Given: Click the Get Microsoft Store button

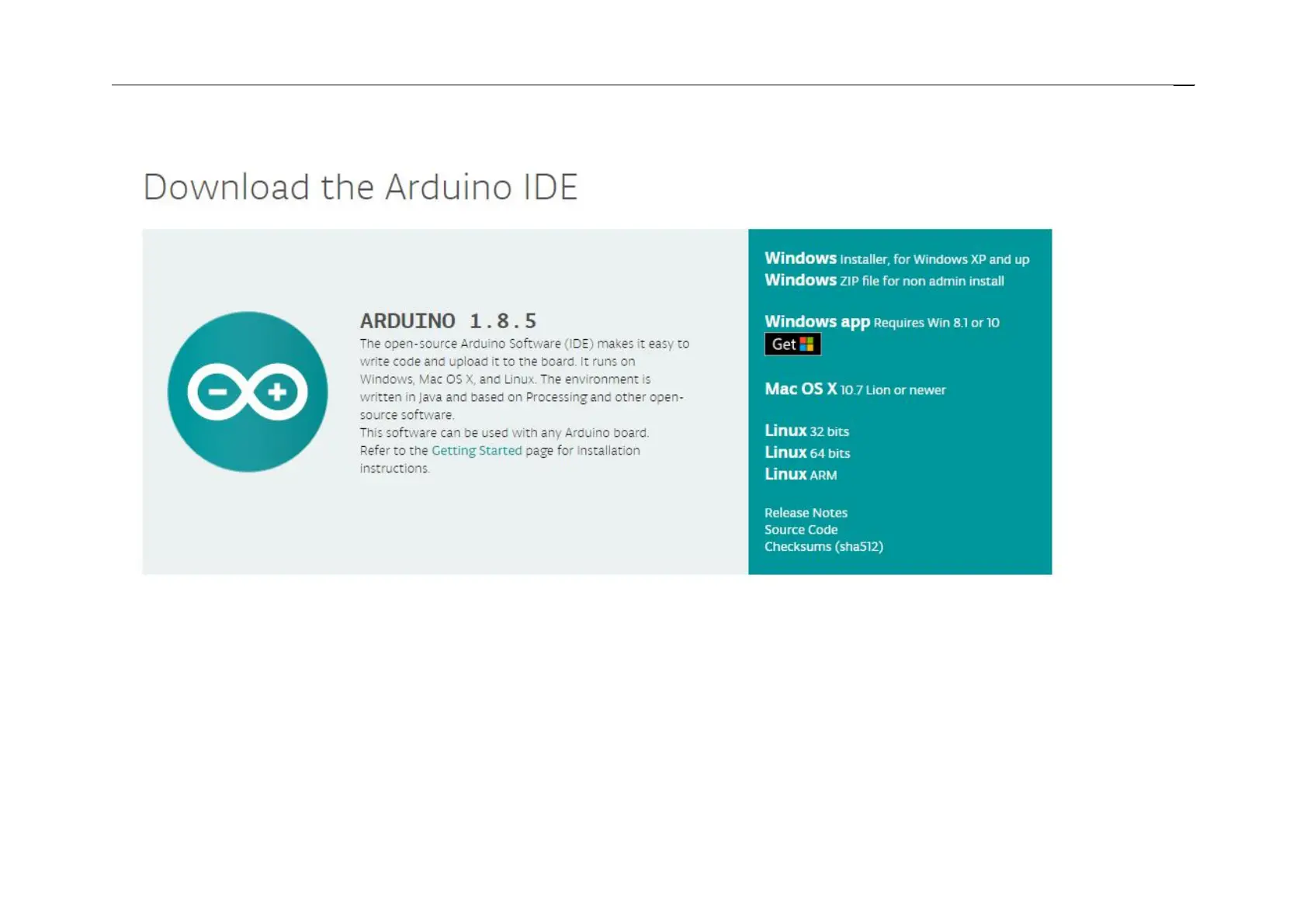Looking at the screenshot, I should tap(792, 344).
